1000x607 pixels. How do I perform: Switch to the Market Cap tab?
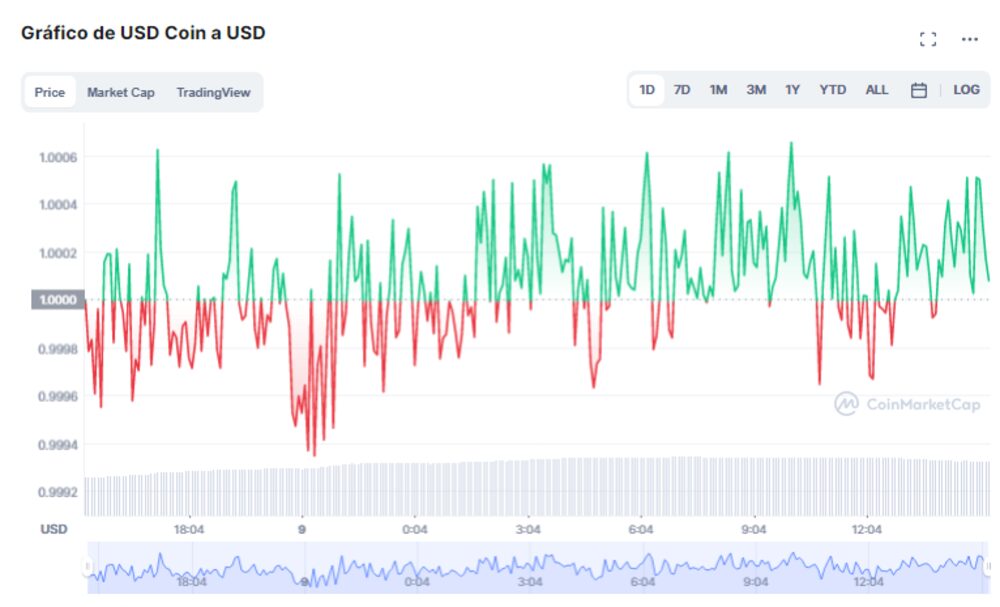[x=120, y=92]
